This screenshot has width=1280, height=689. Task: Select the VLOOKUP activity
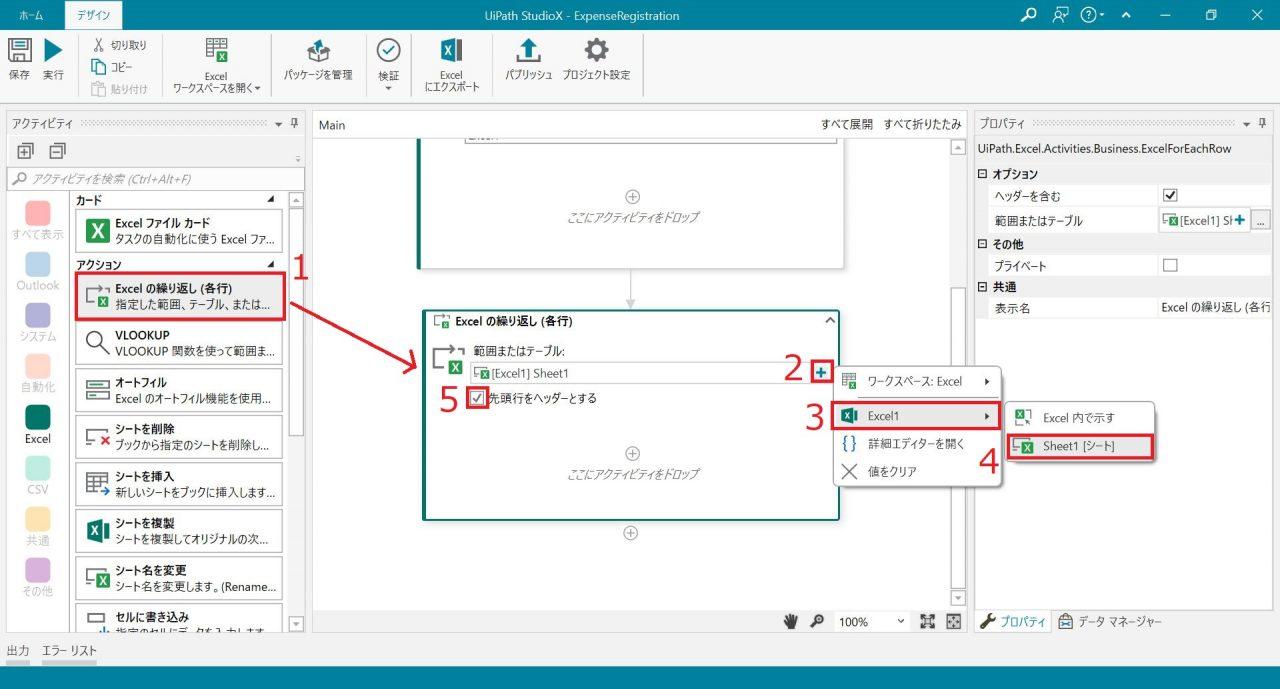pyautogui.click(x=179, y=343)
